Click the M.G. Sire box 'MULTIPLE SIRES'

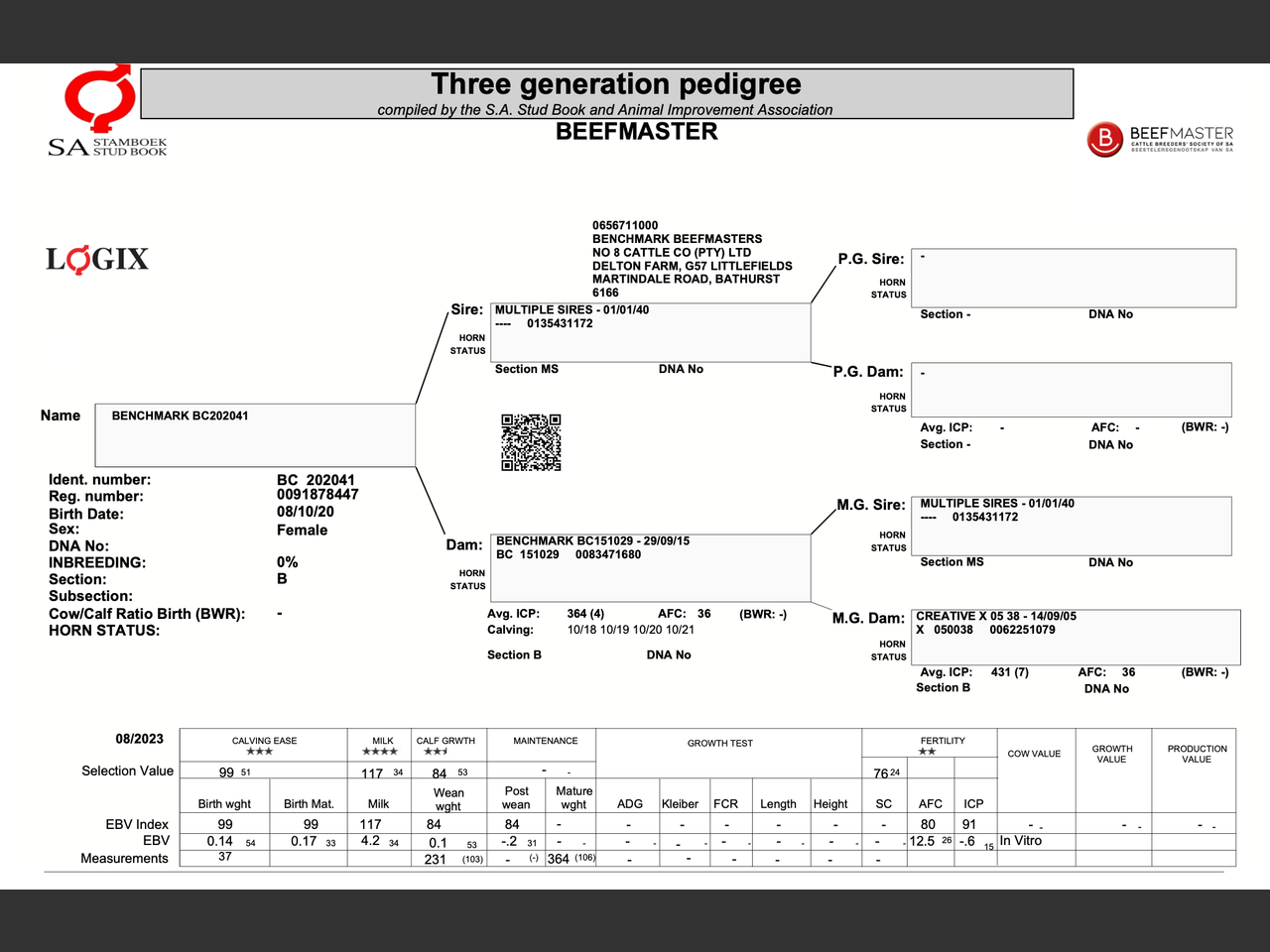click(1072, 526)
